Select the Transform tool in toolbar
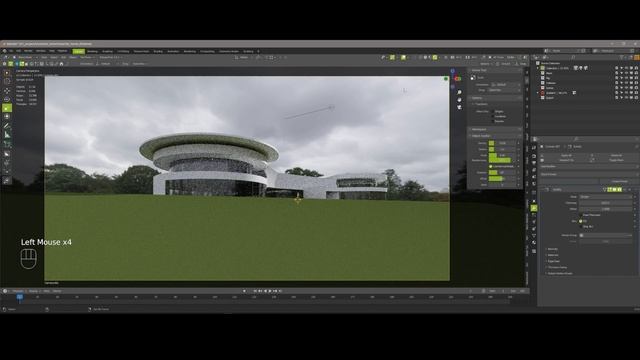The height and width of the screenshot is (360, 640). tap(7, 116)
